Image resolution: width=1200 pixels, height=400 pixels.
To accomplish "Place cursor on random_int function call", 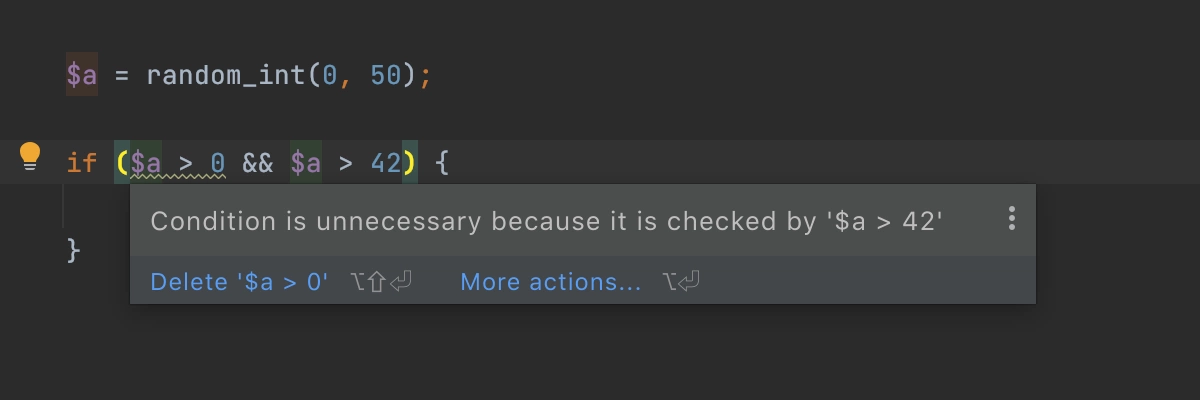I will (x=226, y=75).
